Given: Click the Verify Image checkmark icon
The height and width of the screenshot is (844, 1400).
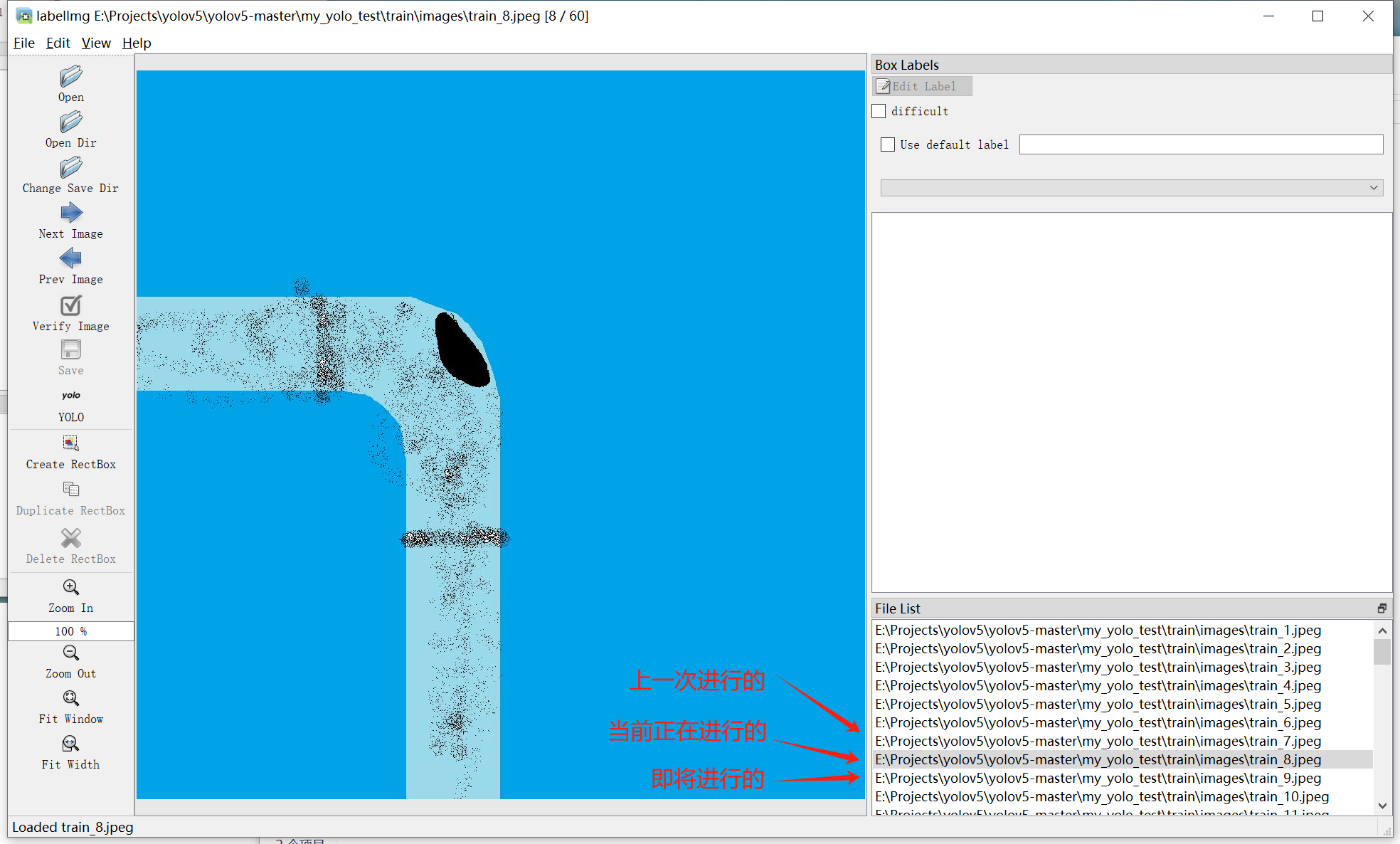Looking at the screenshot, I should coord(70,305).
